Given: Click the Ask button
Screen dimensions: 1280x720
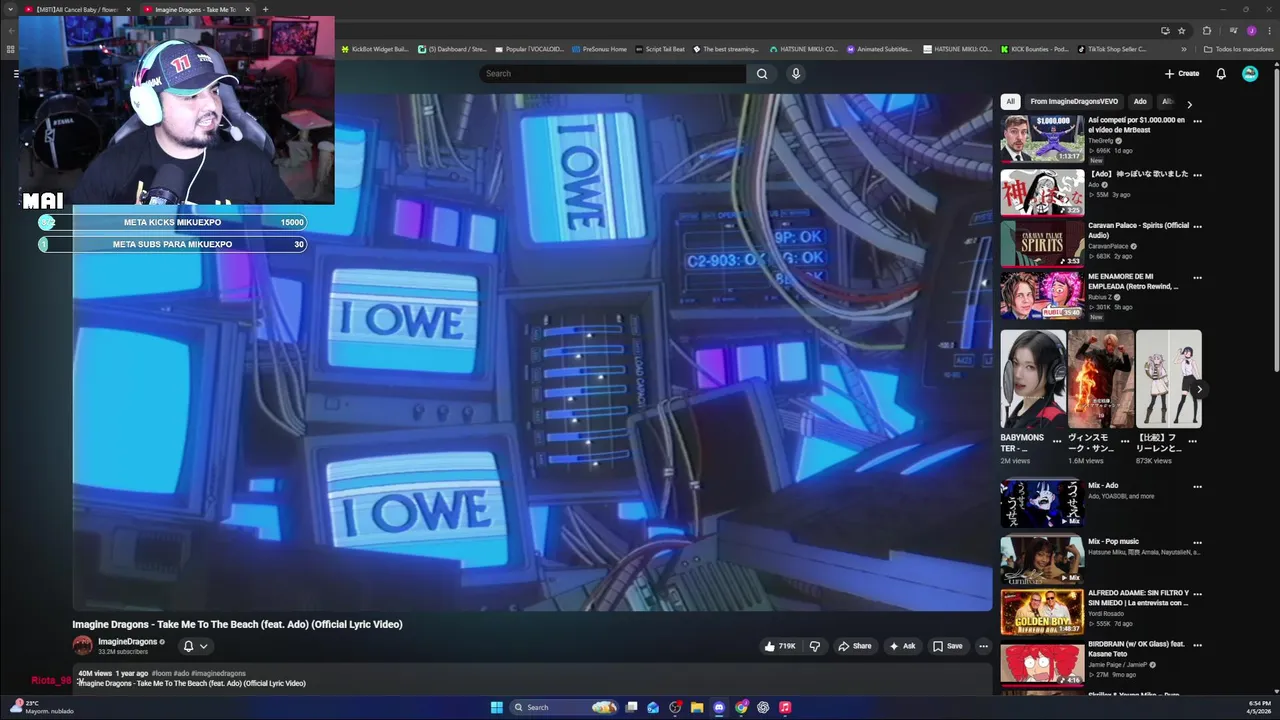Looking at the screenshot, I should pyautogui.click(x=902, y=646).
